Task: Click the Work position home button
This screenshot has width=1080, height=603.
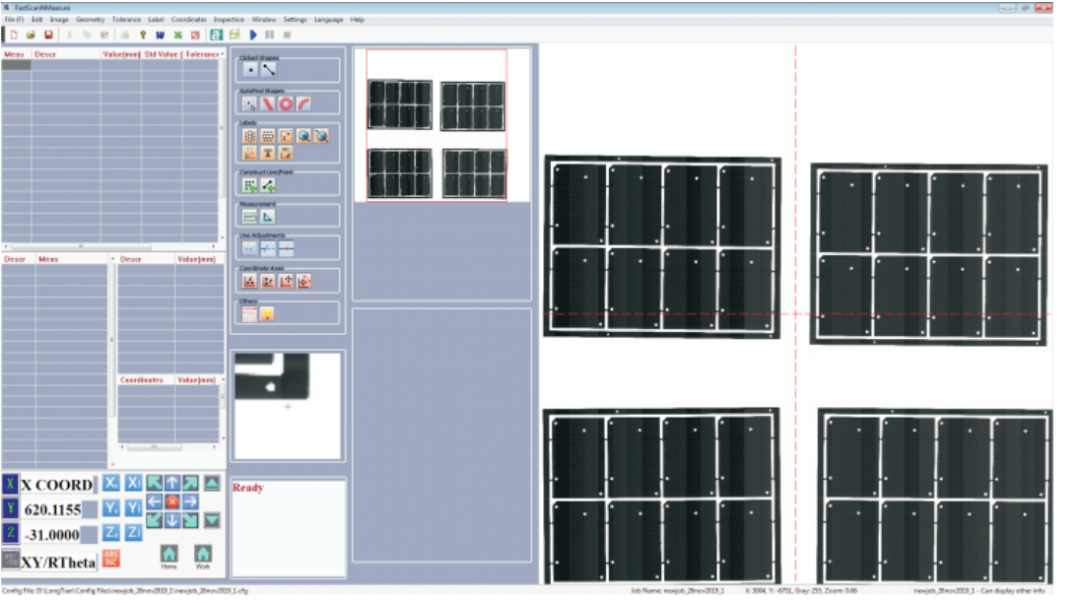Action: coord(202,555)
